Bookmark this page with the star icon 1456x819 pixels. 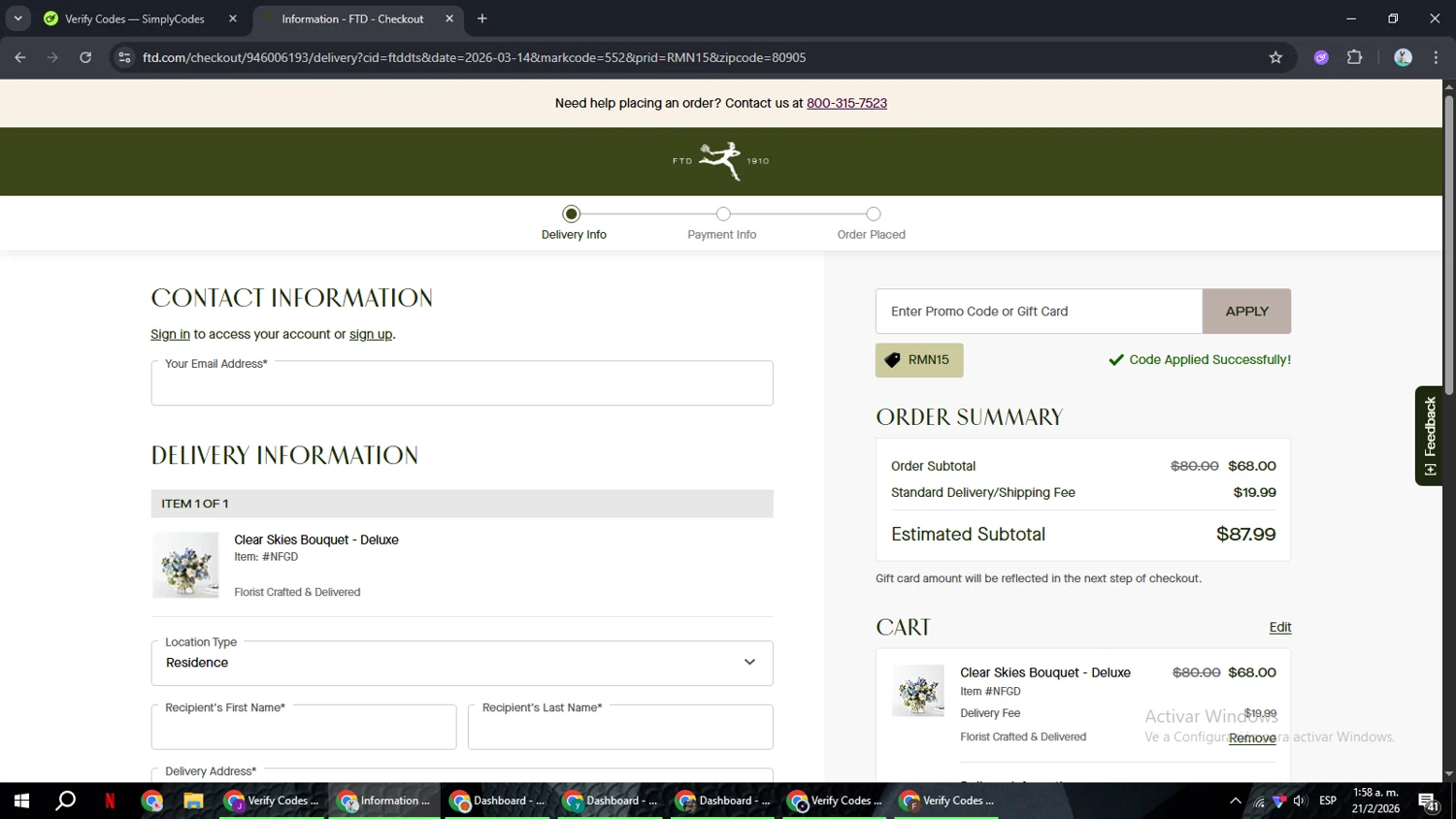tap(1275, 57)
